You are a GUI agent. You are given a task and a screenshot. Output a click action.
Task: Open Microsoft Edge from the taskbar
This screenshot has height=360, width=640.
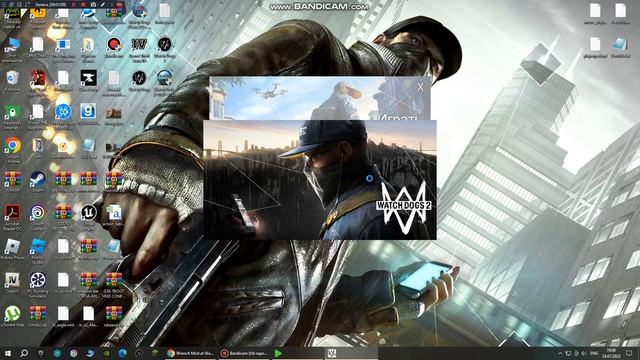pos(122,353)
